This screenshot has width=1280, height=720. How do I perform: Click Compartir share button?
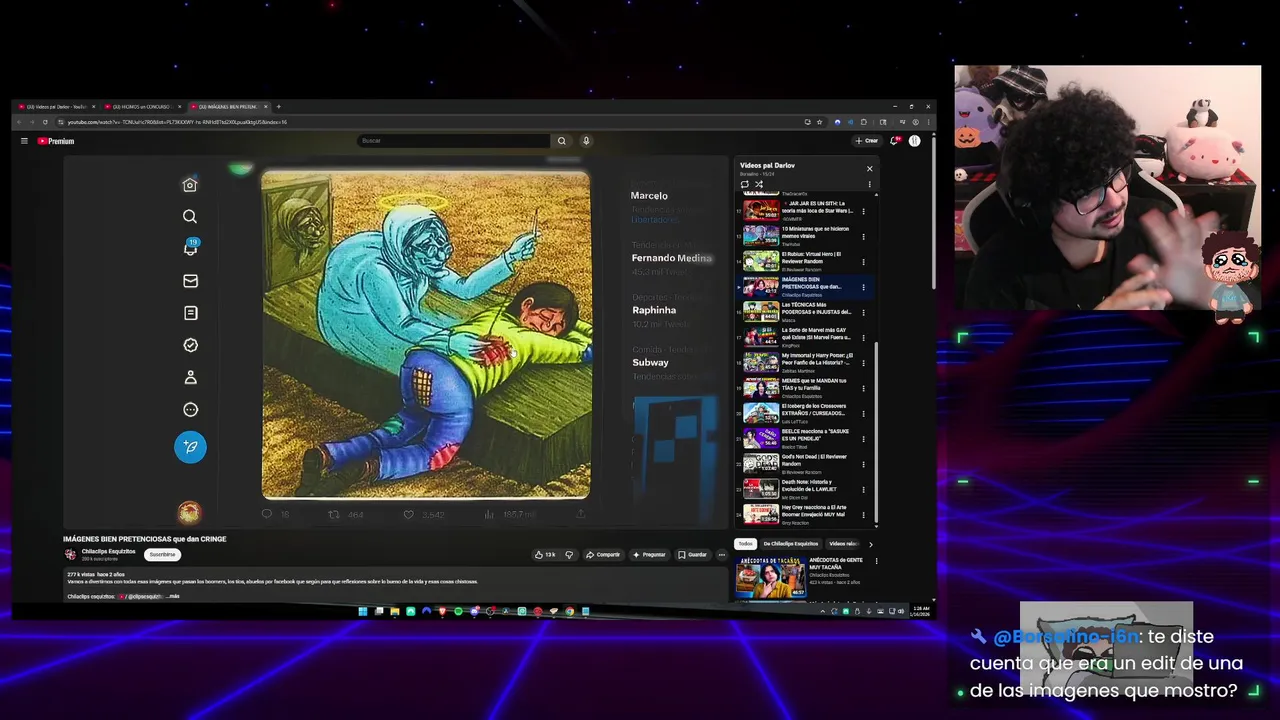click(603, 555)
